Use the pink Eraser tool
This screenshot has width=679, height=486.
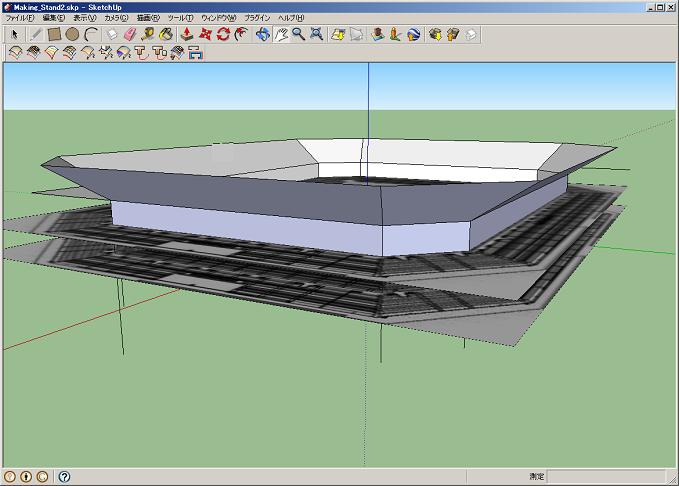[x=128, y=34]
